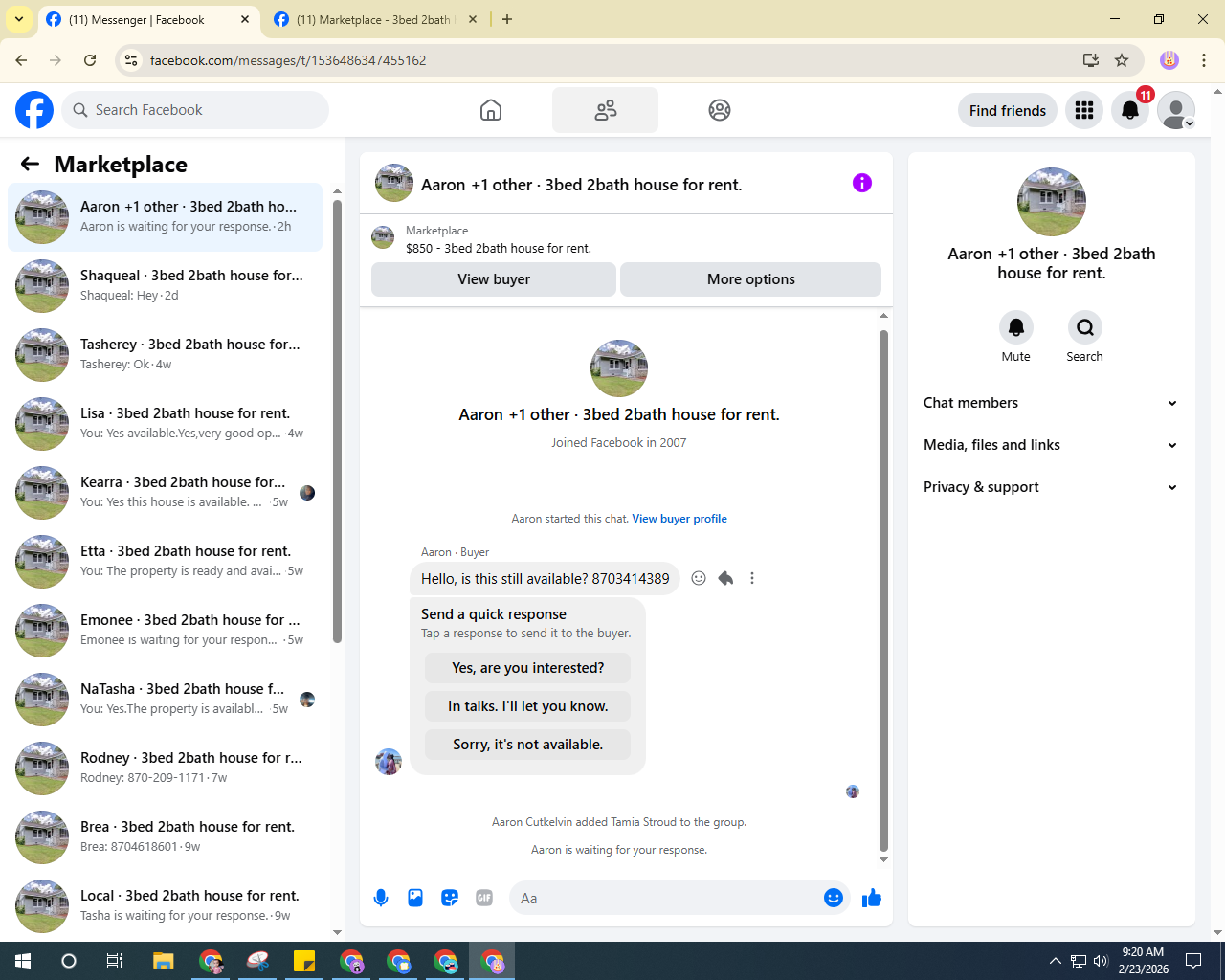Screen dimensions: 1225x980
Task: Reload the page
Action: point(90,60)
